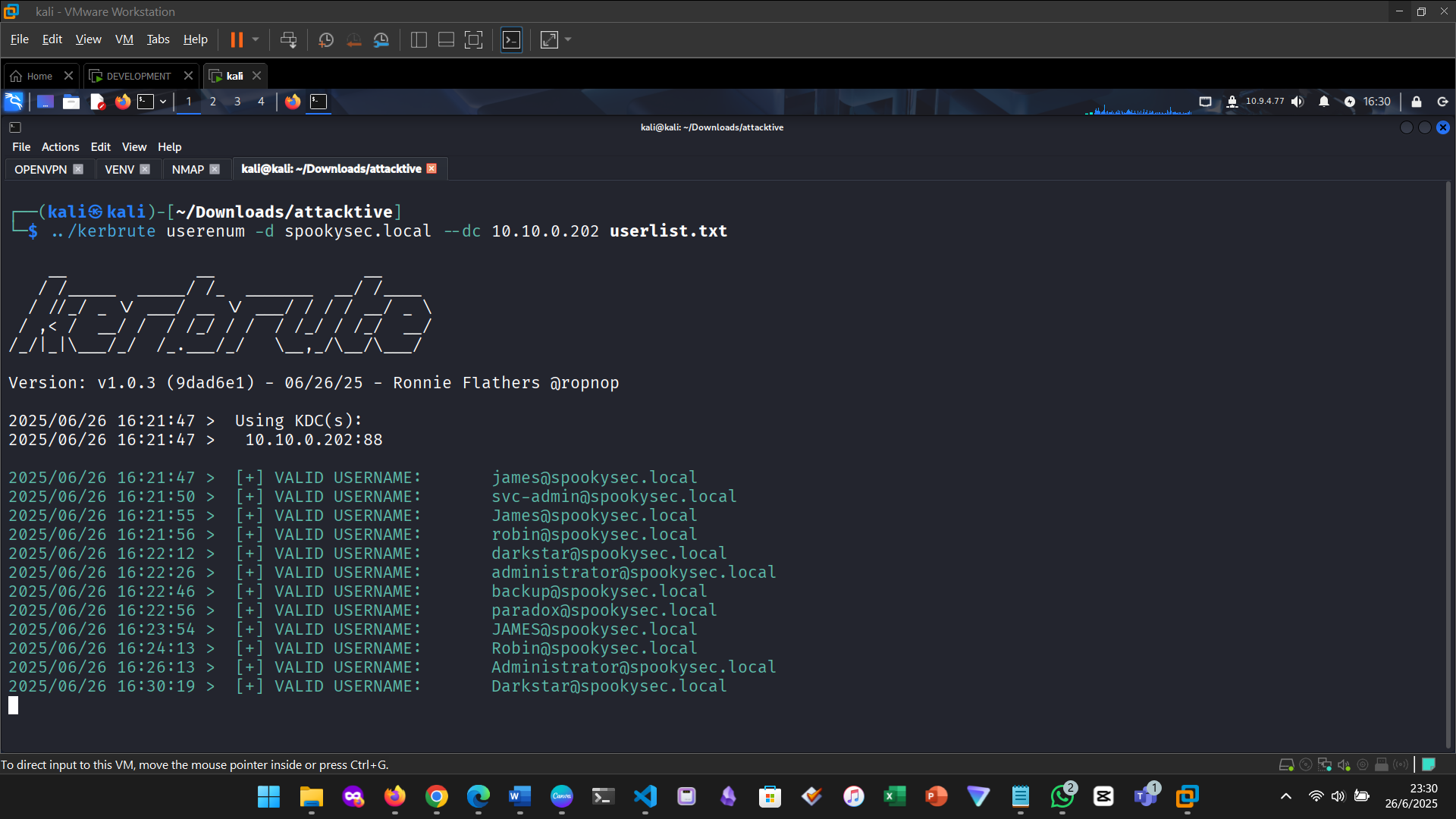Click Send Ctrl+Alt+Del to VM icon

tap(288, 39)
